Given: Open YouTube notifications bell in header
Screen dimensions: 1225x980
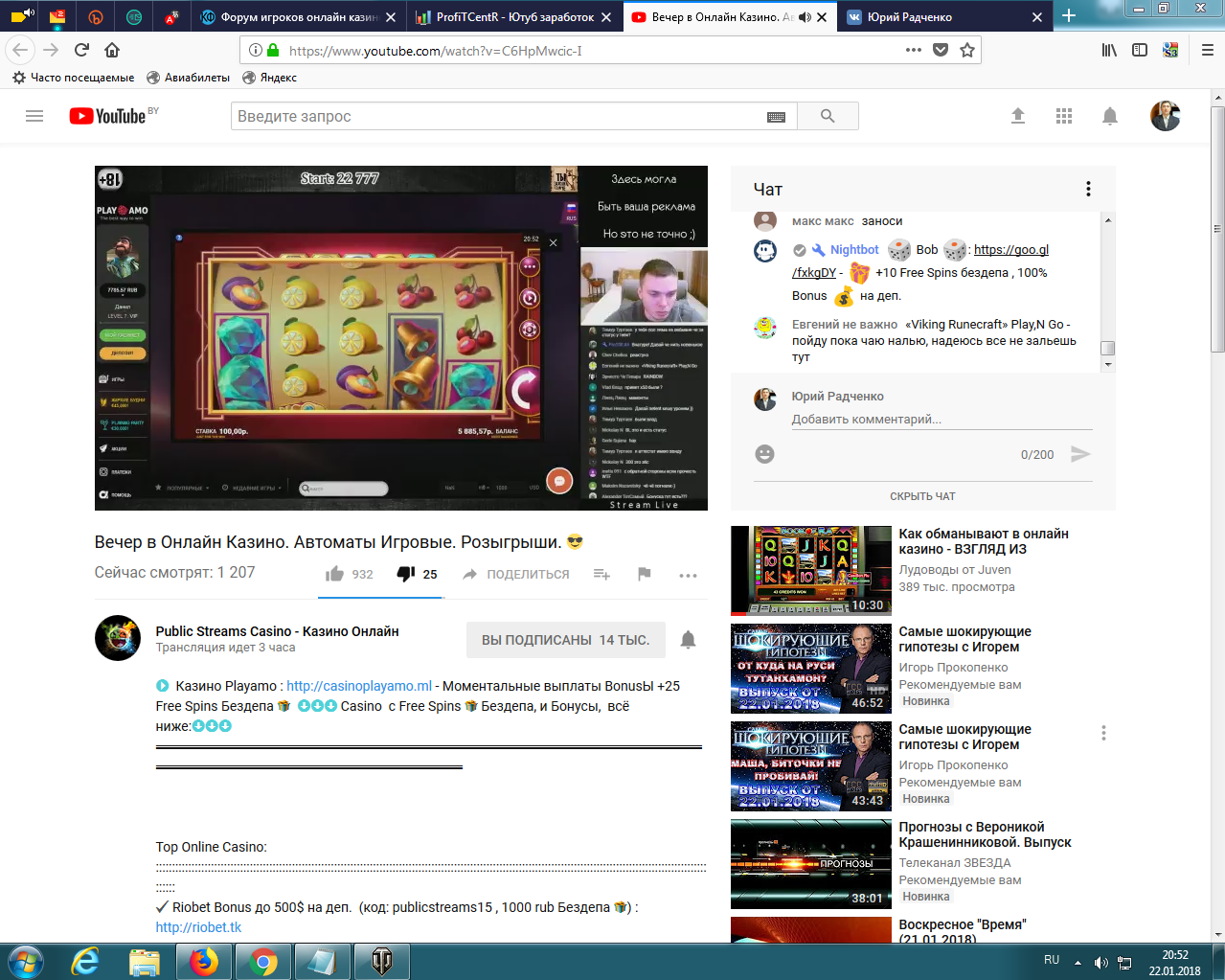Looking at the screenshot, I should 1110,116.
